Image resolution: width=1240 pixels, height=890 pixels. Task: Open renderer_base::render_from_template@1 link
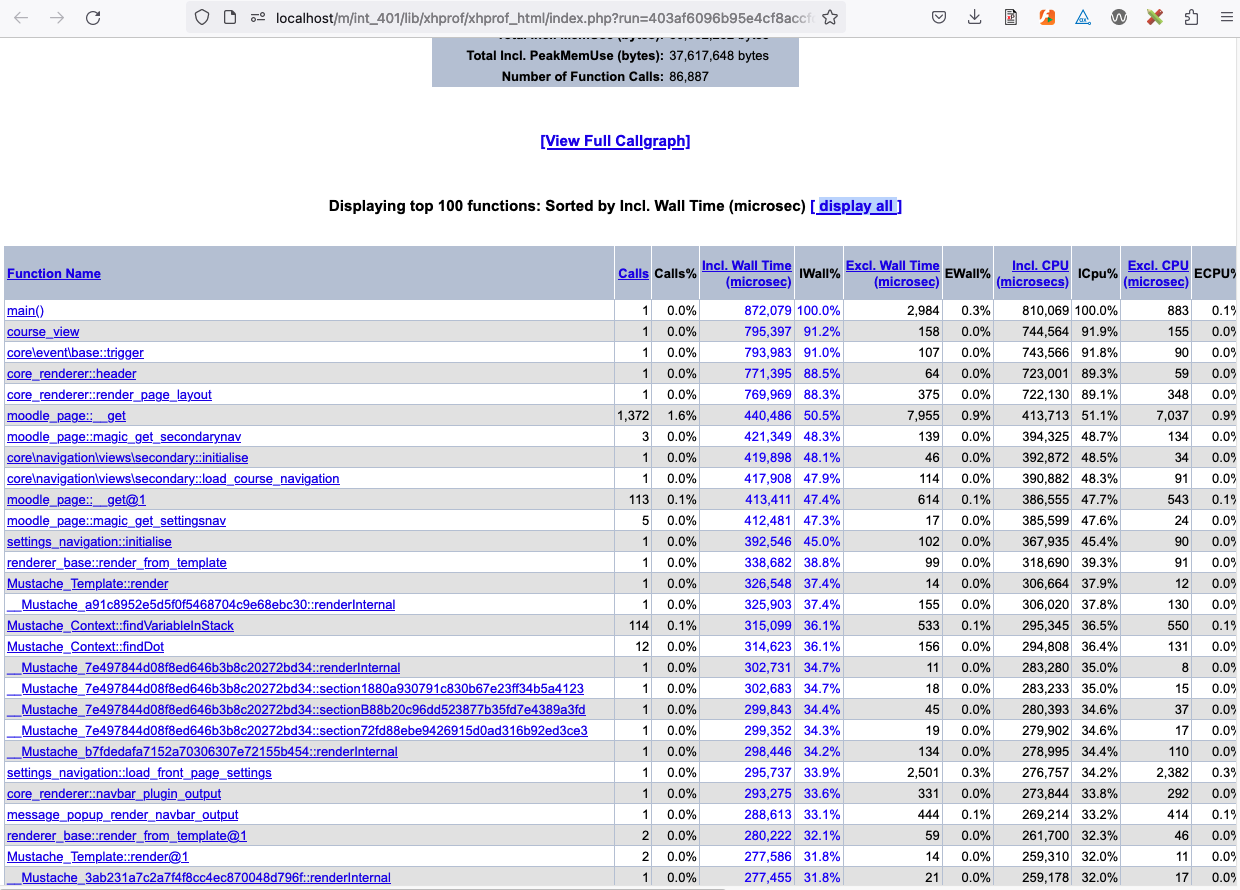coord(127,836)
